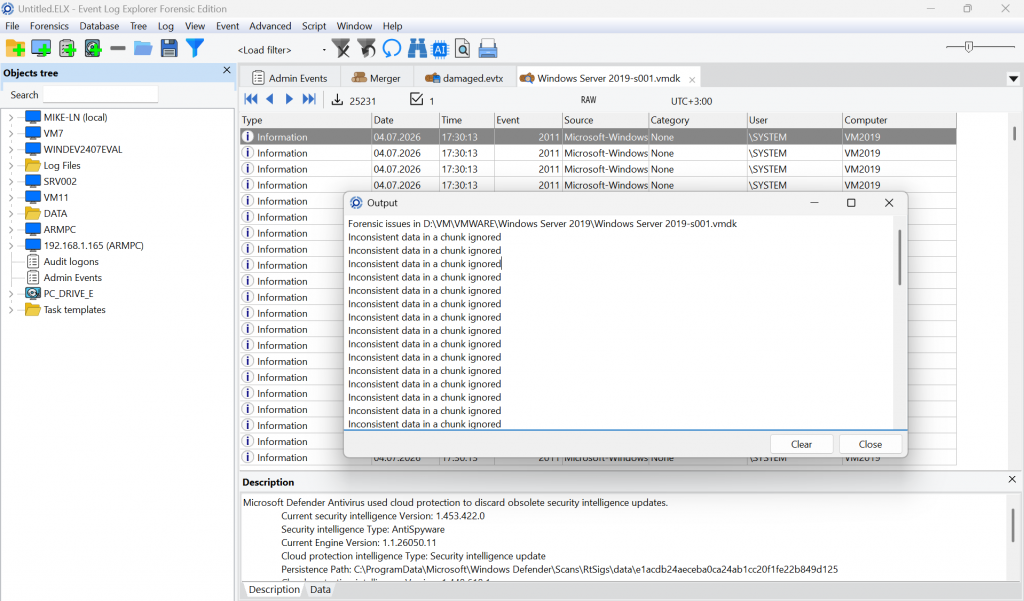Click the AI assistant icon

[x=441, y=49]
